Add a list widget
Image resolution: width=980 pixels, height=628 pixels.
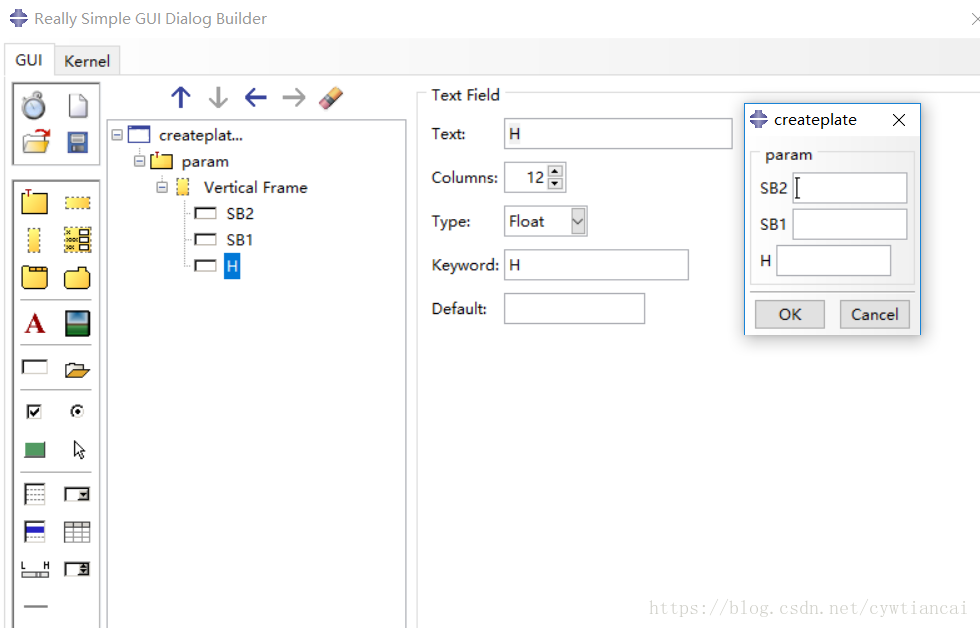coord(34,494)
